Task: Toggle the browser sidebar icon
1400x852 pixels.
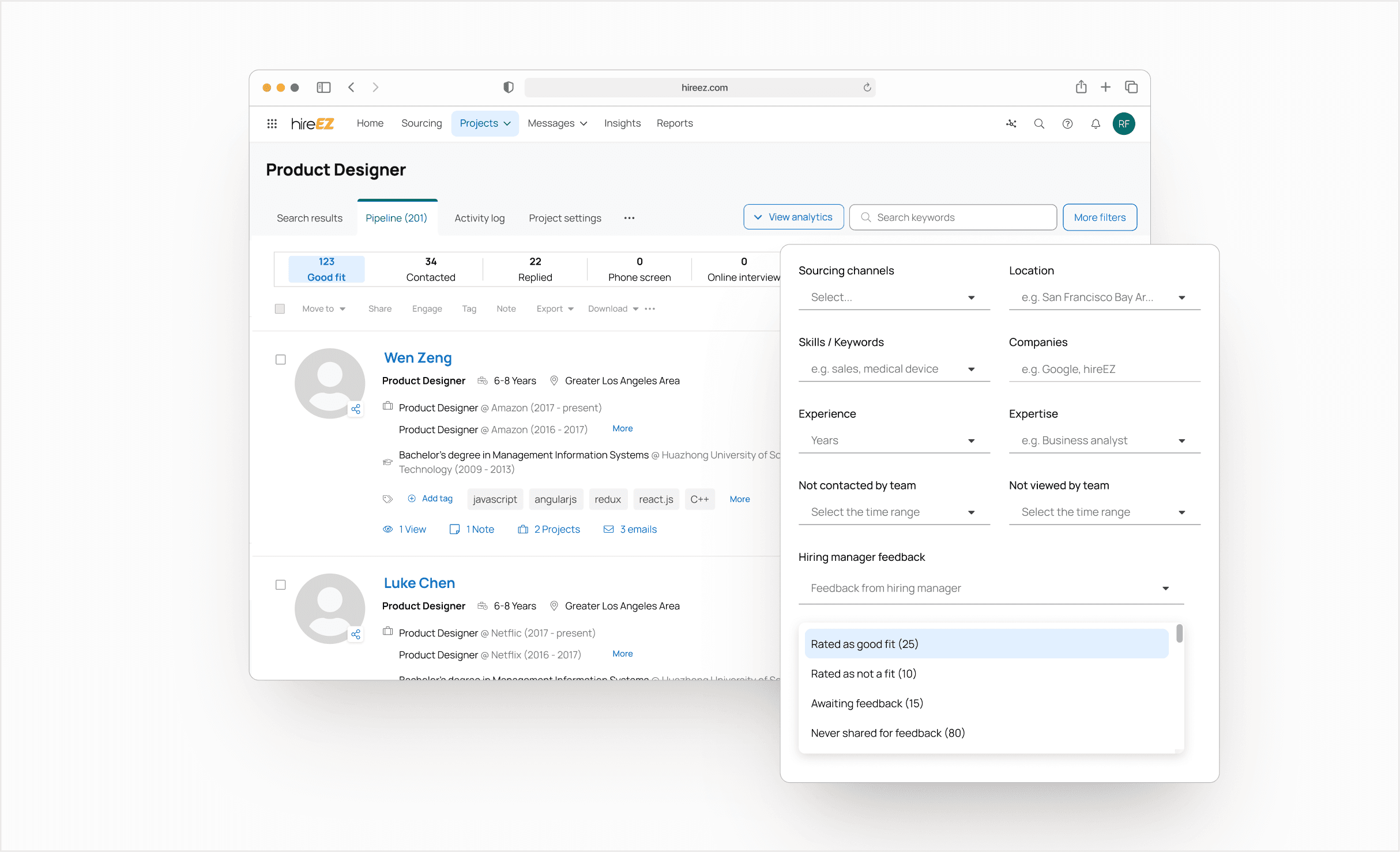Action: 323,87
